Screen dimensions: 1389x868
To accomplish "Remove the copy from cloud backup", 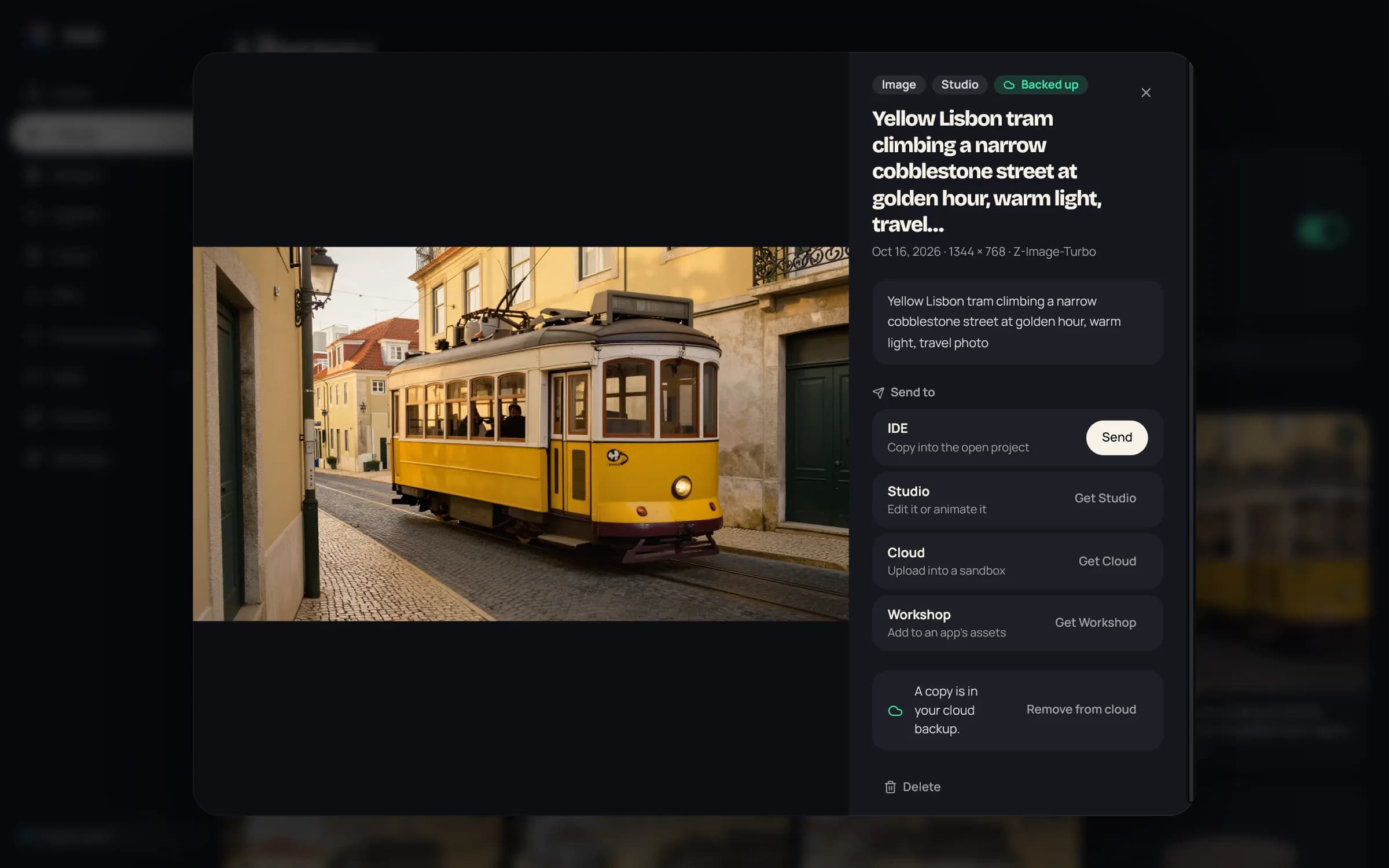I will [1081, 709].
